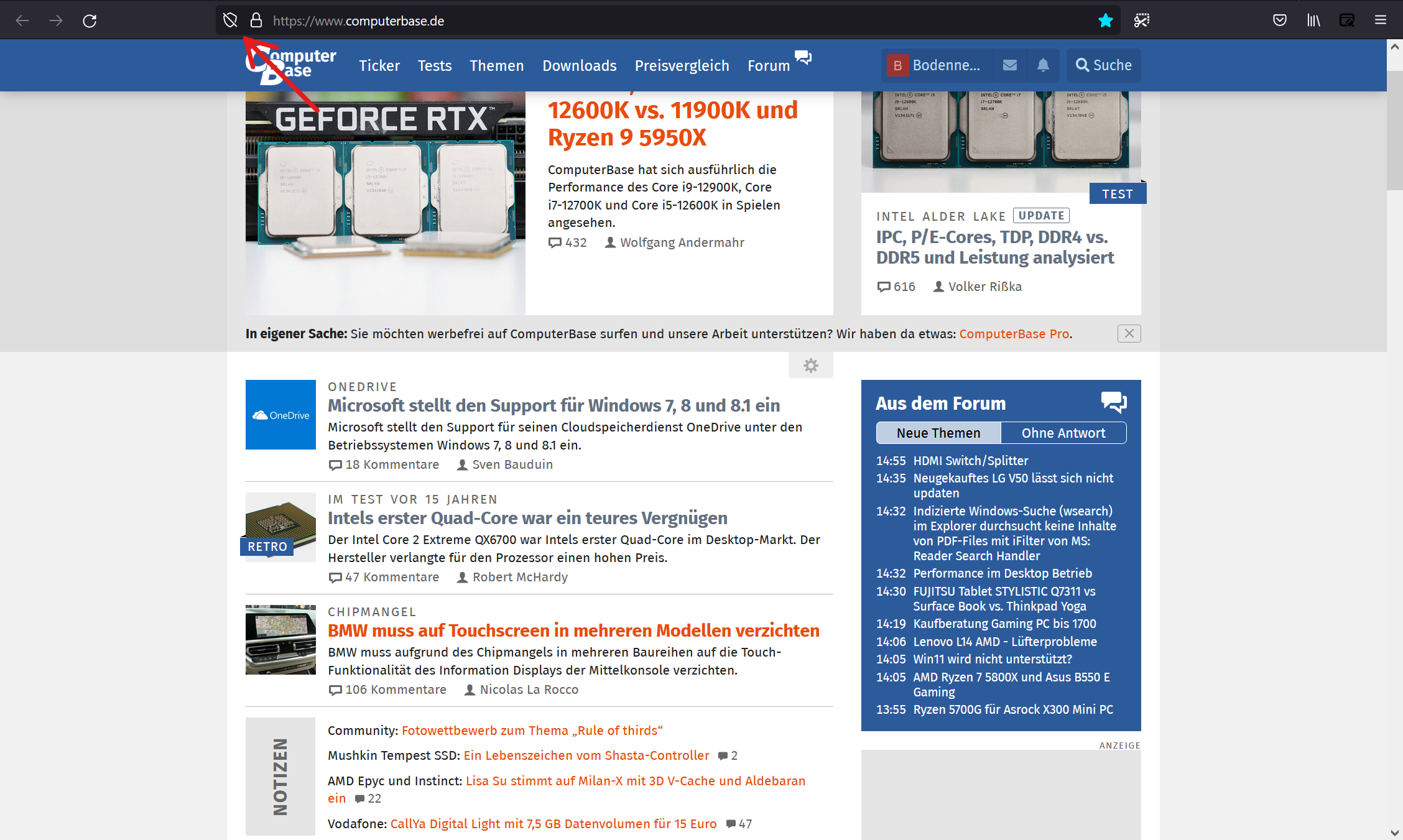Screen dimensions: 1403x840
Task: Open the OneDrive article thumbnail
Action: (280, 415)
